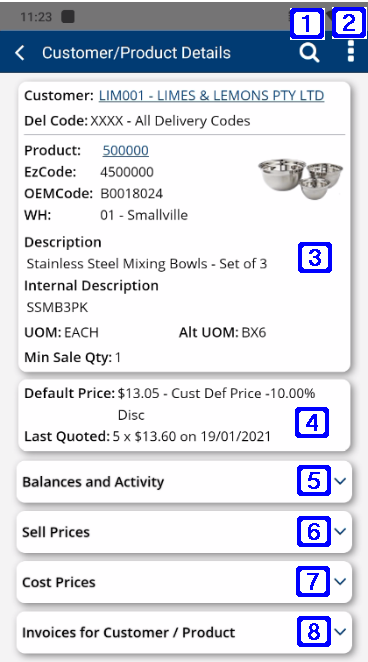Tap Invoices for Customer / Product title
368x662 pixels.
pyautogui.click(x=128, y=632)
